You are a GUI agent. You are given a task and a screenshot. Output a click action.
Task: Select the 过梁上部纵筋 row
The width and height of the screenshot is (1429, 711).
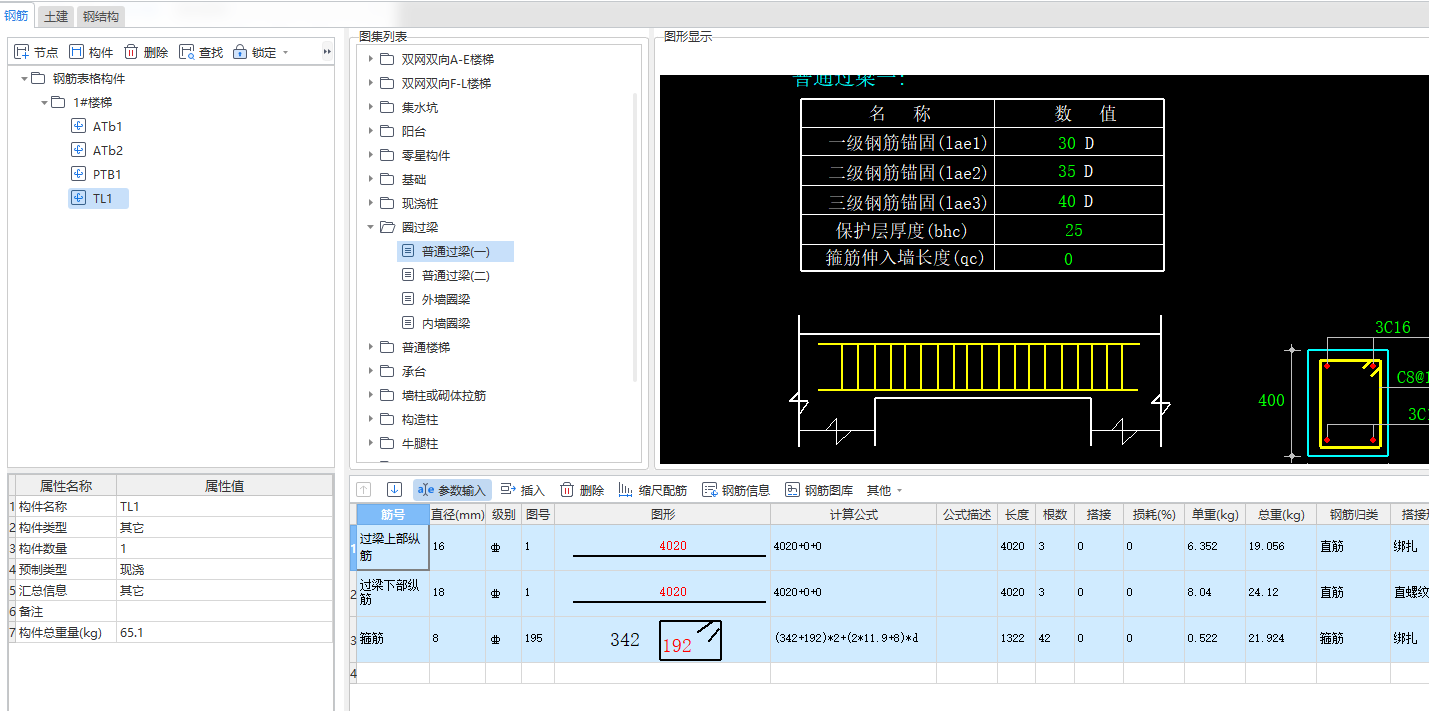click(x=393, y=548)
